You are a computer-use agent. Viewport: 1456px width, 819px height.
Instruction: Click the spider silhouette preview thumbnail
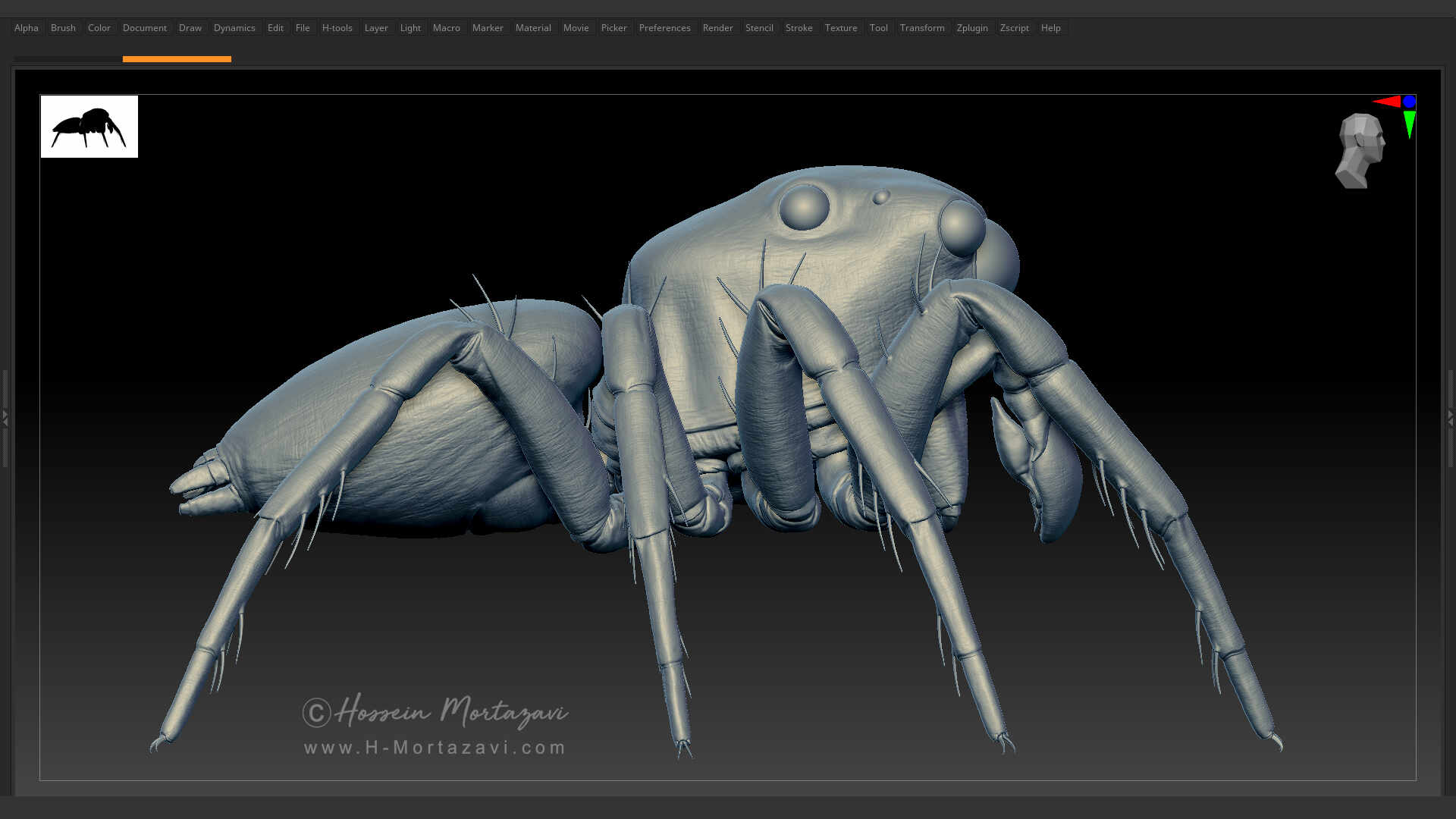(x=89, y=127)
